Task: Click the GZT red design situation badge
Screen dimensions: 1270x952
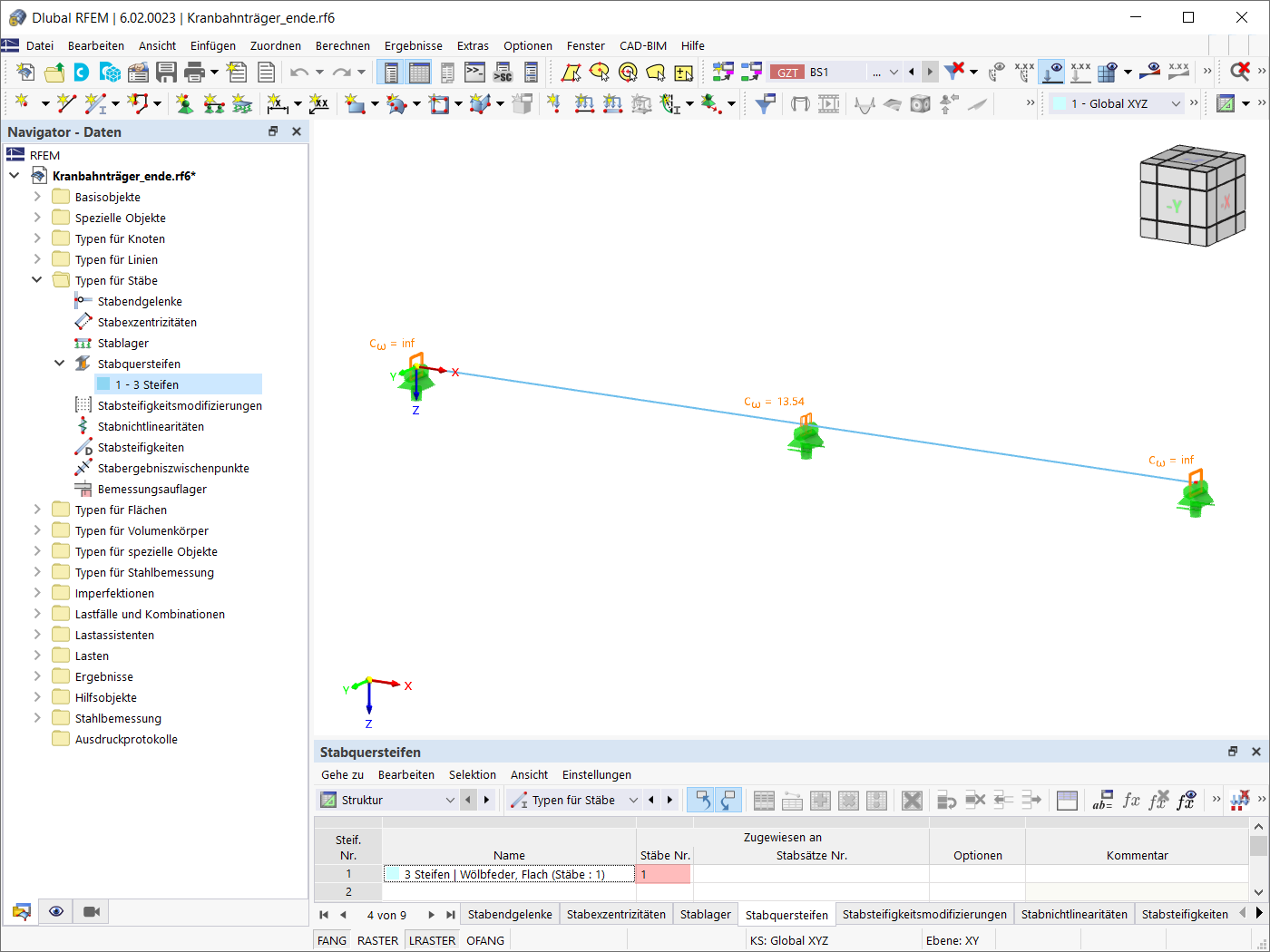Action: (788, 73)
